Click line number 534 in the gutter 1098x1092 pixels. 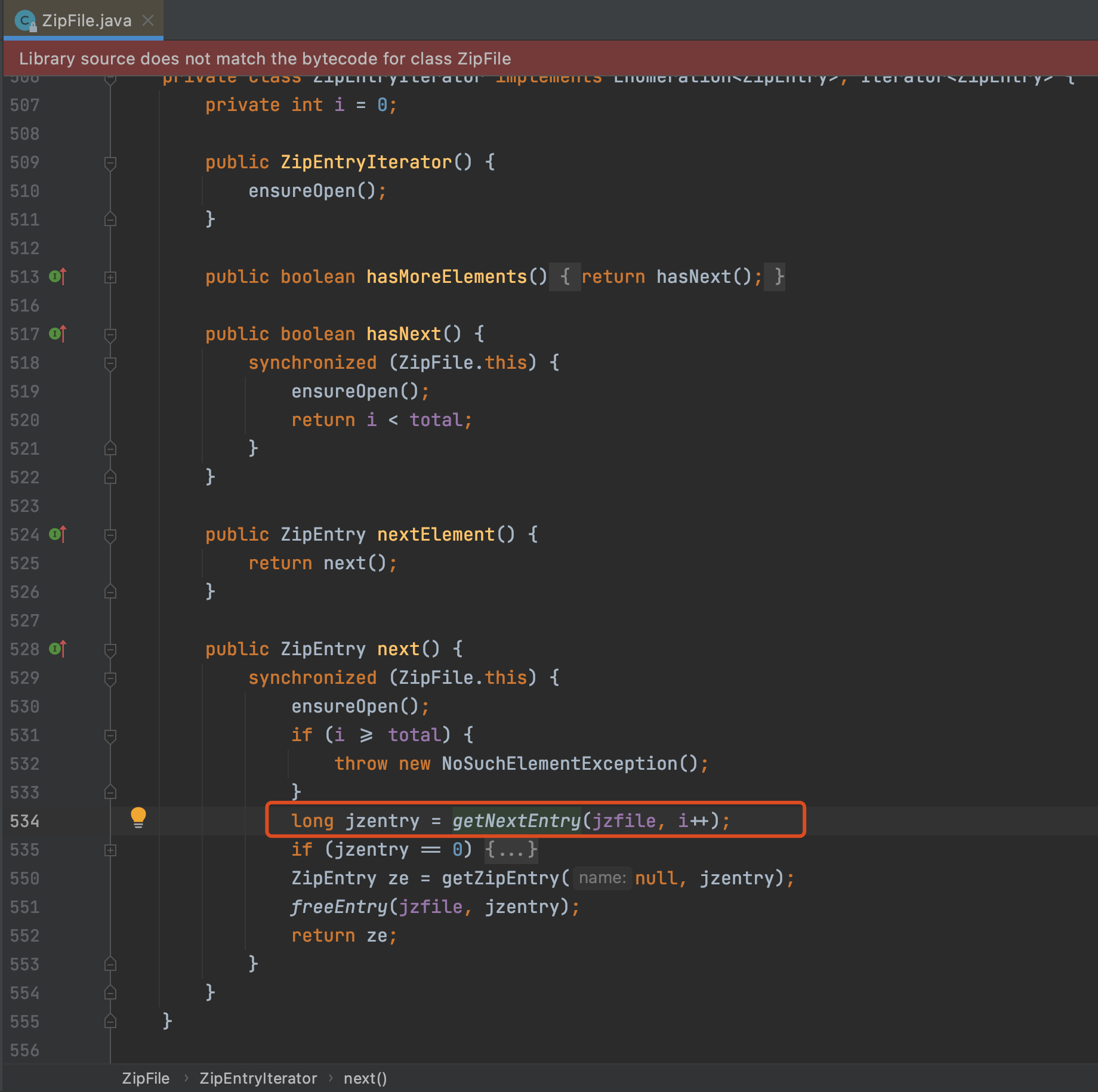[24, 820]
